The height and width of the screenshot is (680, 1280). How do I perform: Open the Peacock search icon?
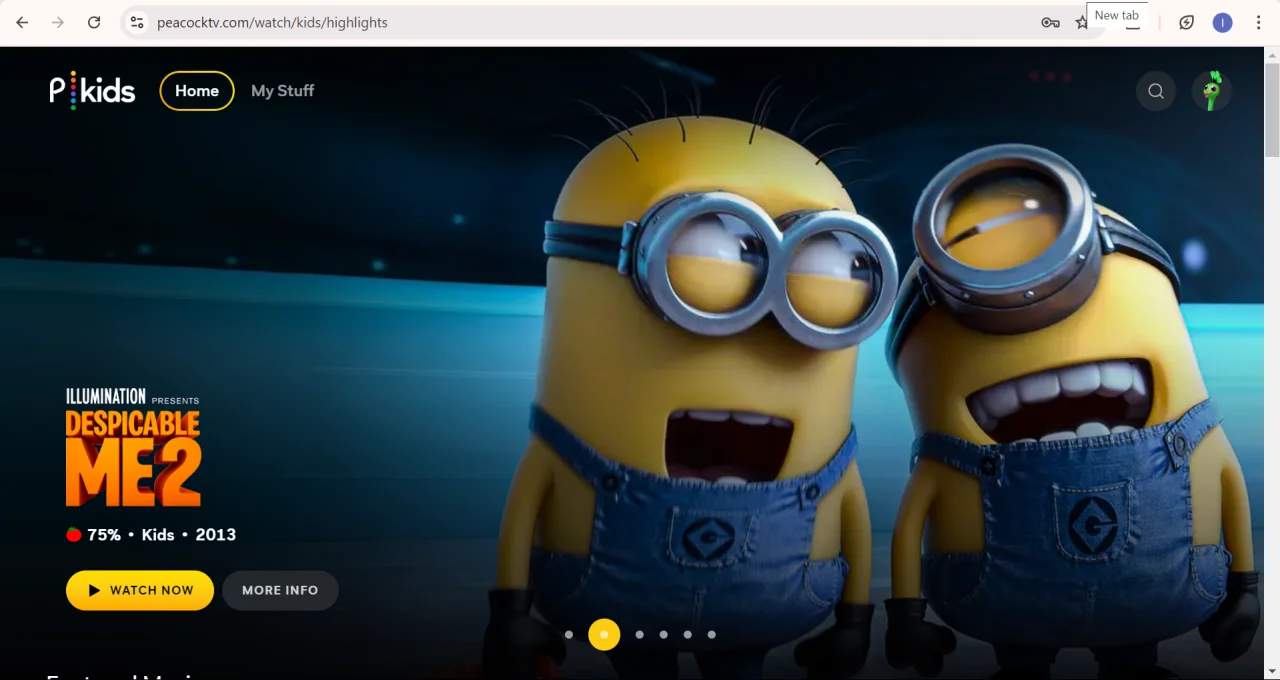click(1156, 91)
